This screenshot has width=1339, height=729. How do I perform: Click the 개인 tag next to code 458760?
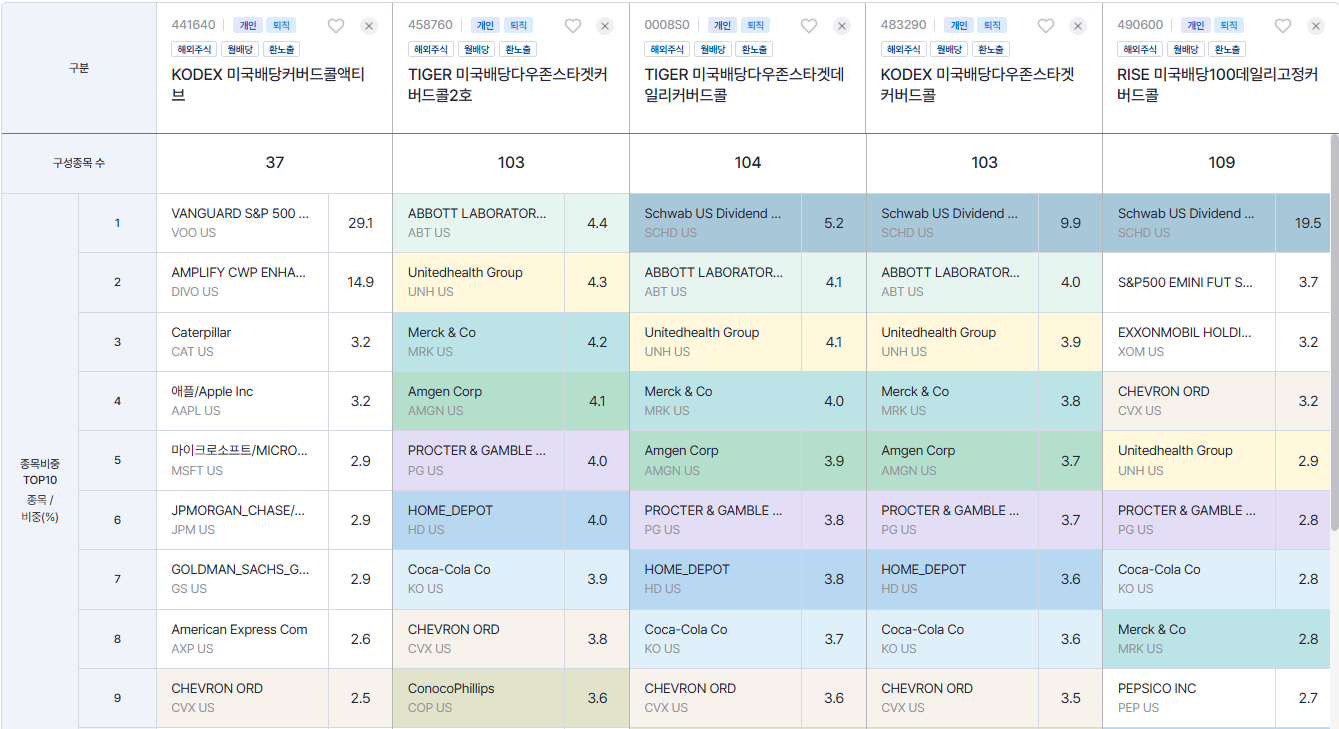tap(485, 25)
